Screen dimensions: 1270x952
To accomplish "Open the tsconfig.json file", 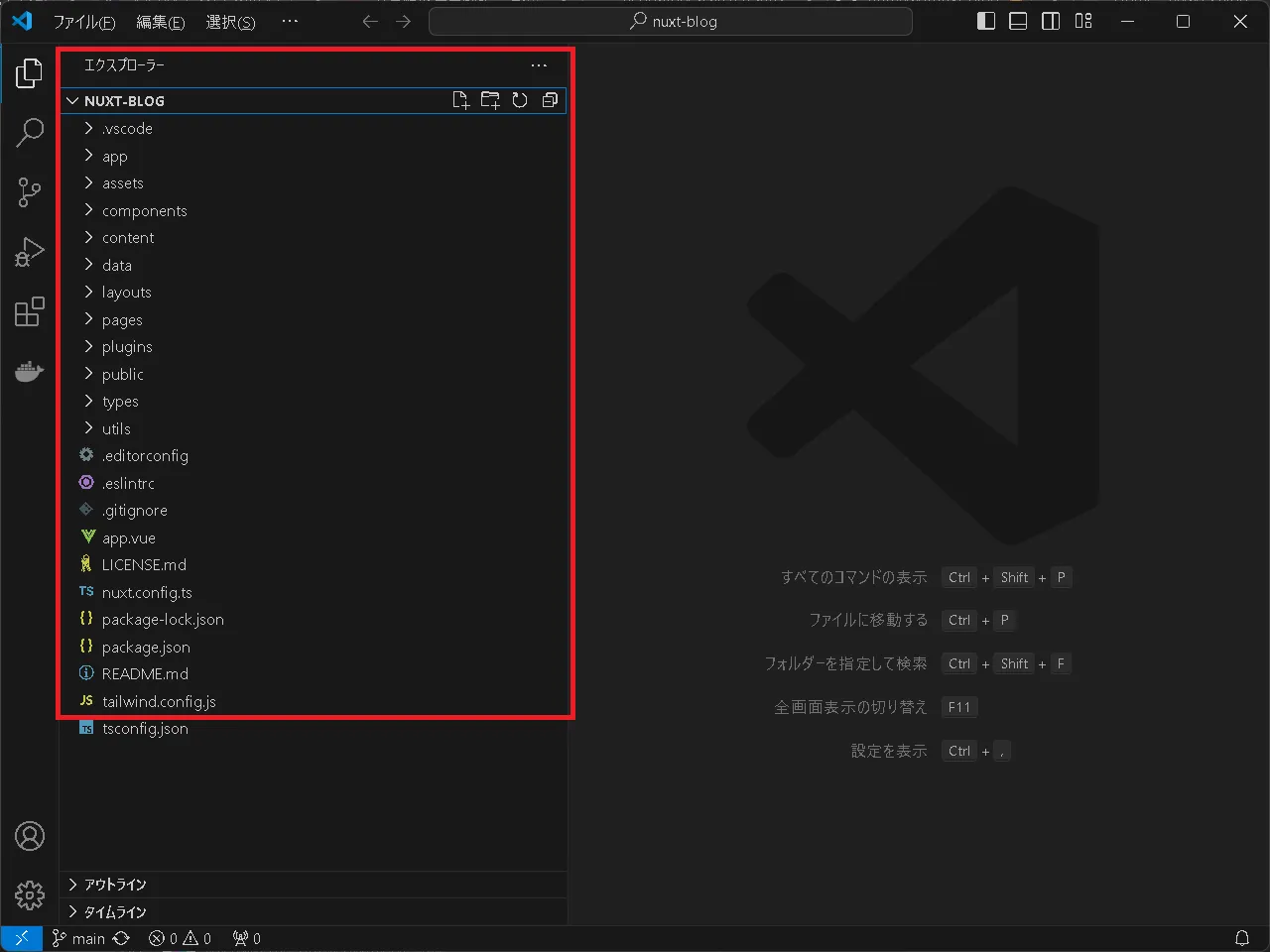I will (x=314, y=729).
